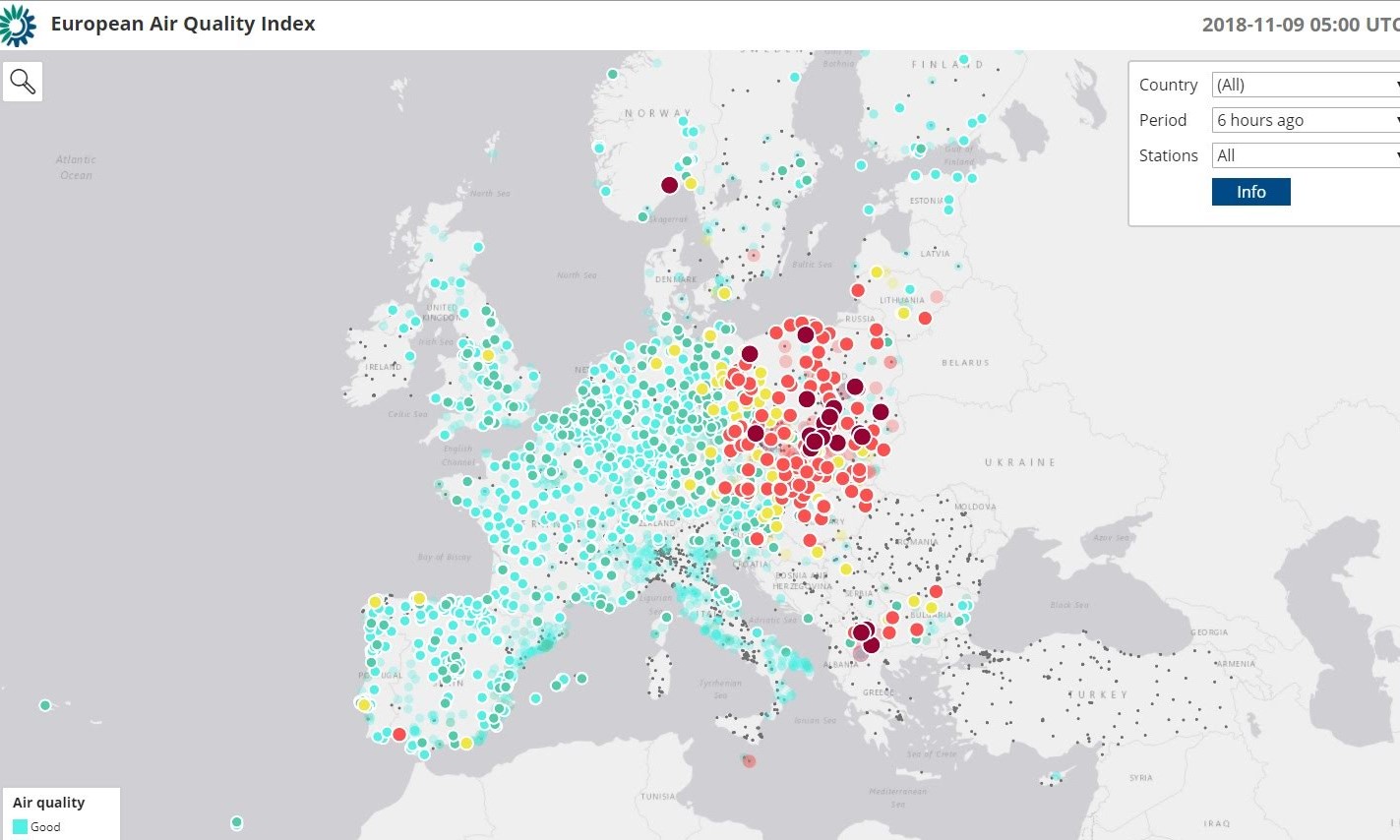
Task: Select the northernmost station marker in Norway
Action: click(x=612, y=74)
